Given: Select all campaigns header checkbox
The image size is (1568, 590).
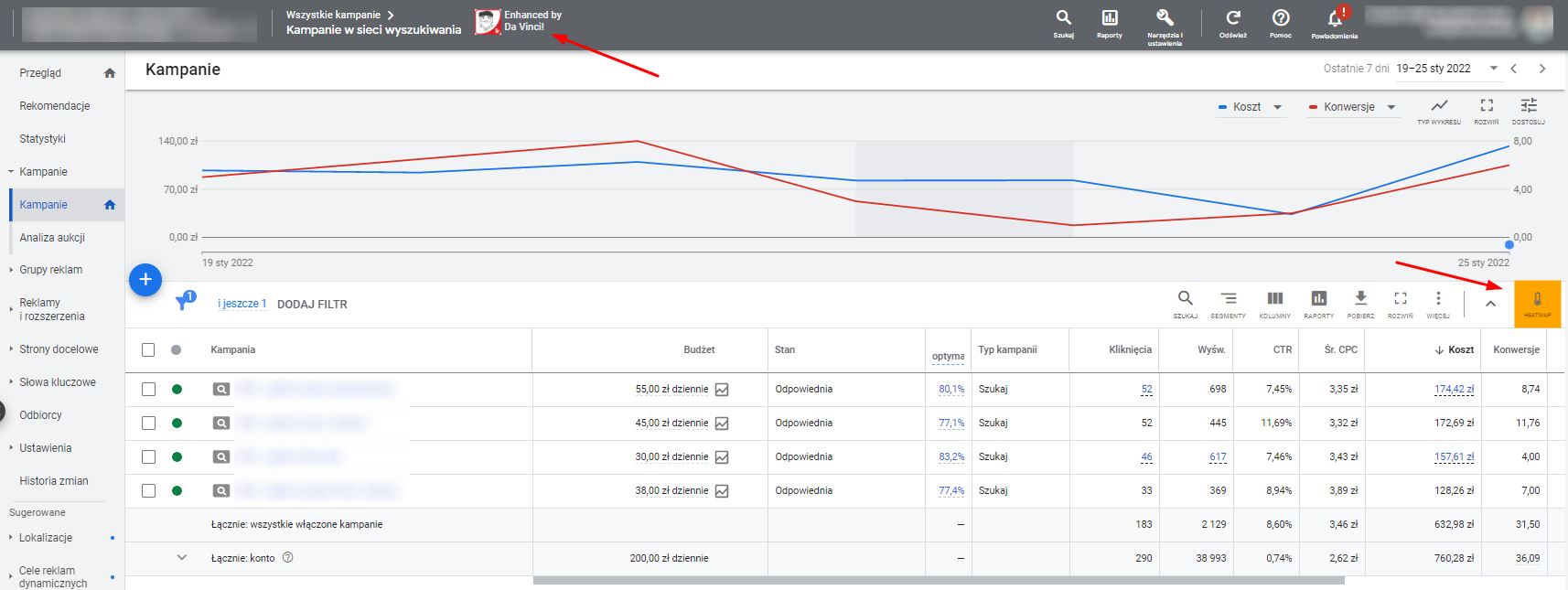Looking at the screenshot, I should click(x=148, y=349).
